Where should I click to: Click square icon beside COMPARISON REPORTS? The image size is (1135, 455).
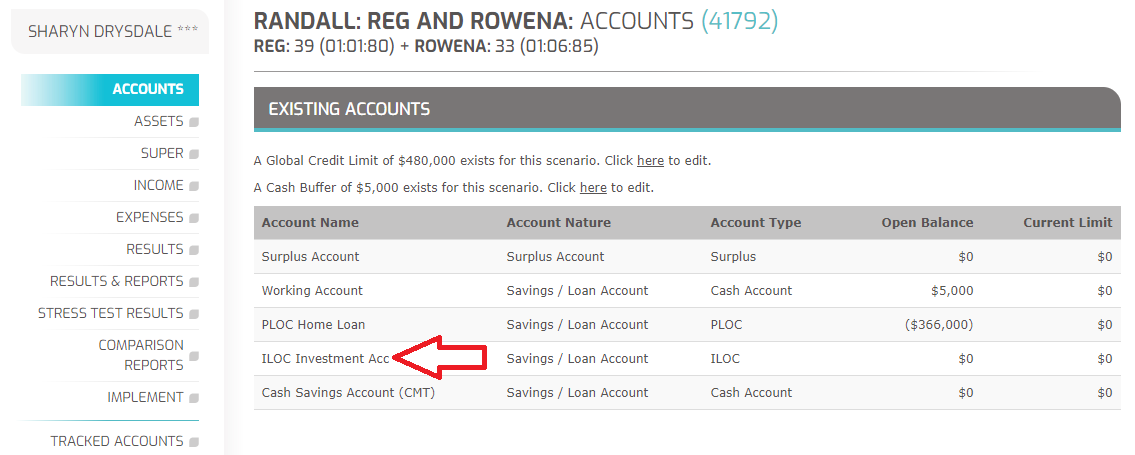click(194, 355)
